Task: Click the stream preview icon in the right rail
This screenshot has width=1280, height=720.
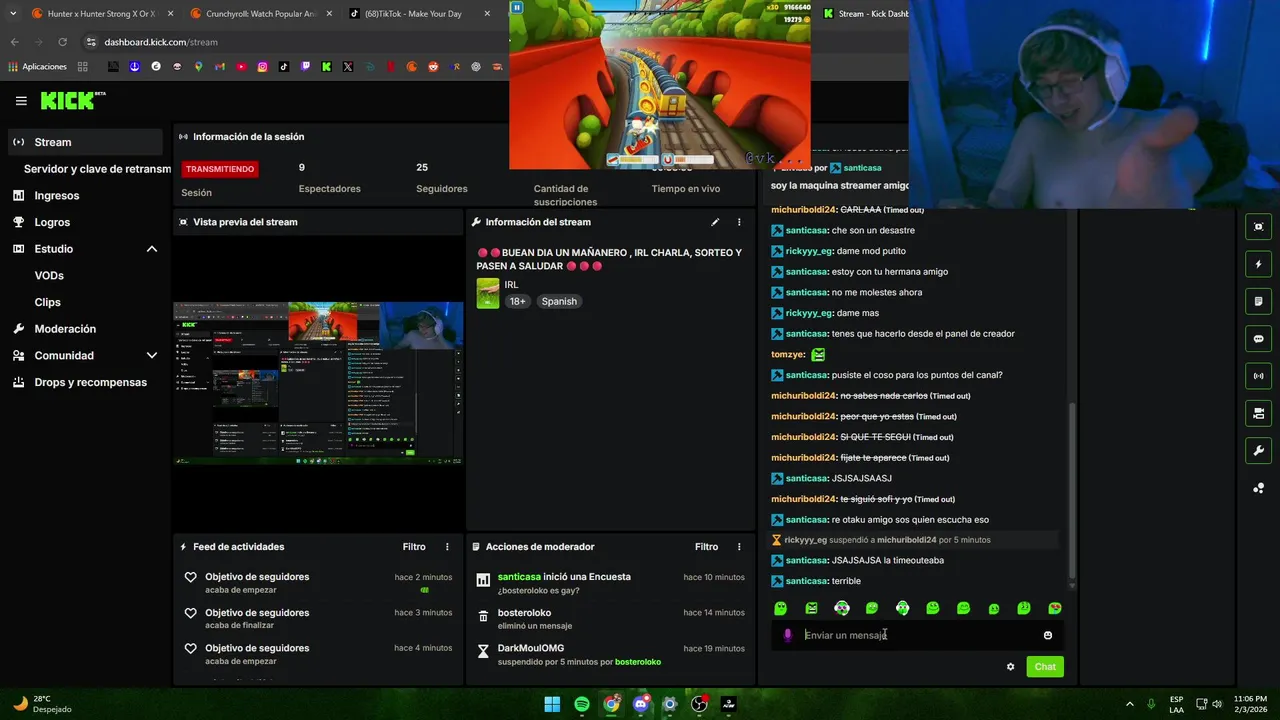Action: 1258,227
